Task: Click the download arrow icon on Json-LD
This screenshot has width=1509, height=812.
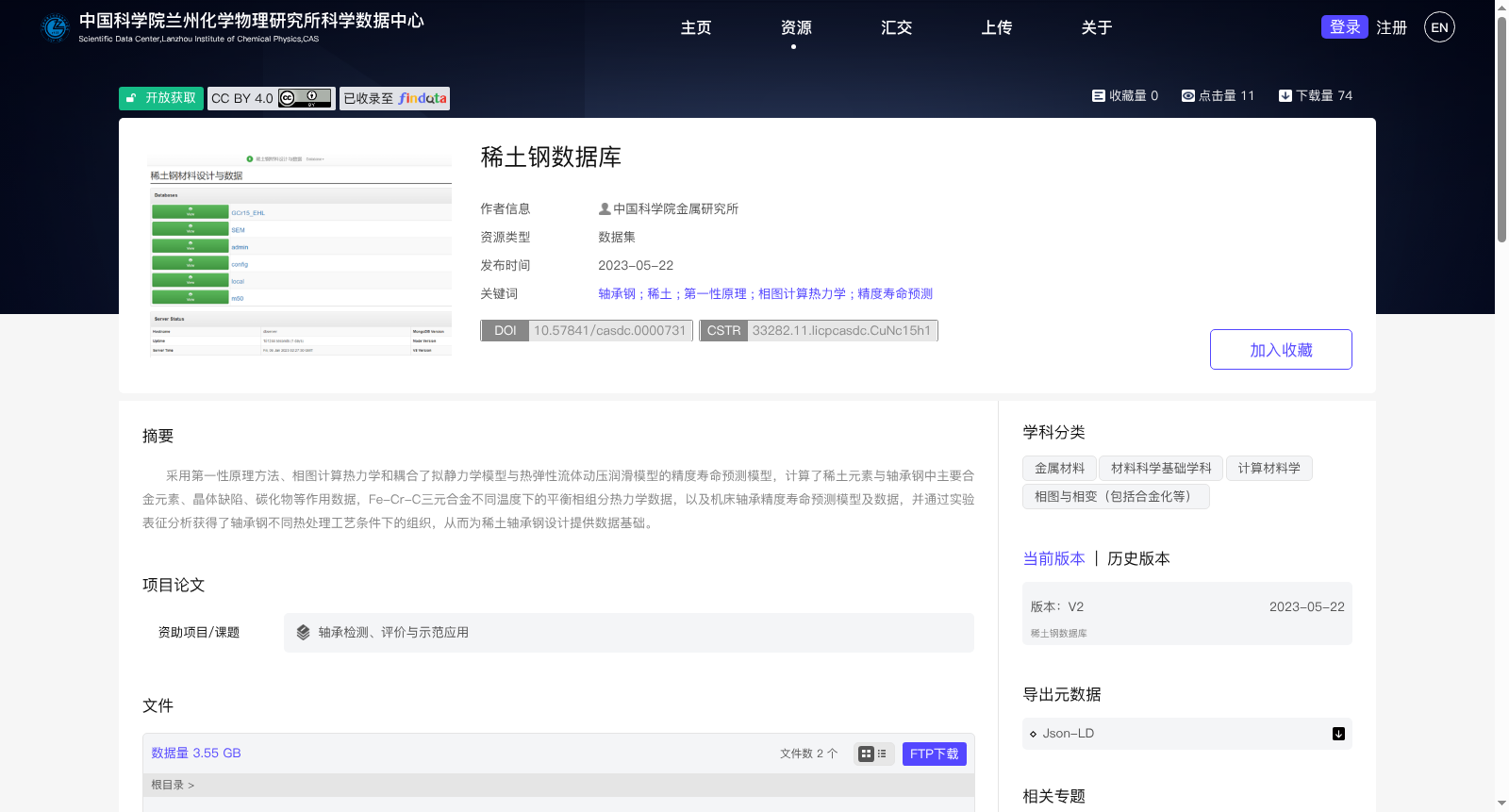Action: 1338,734
